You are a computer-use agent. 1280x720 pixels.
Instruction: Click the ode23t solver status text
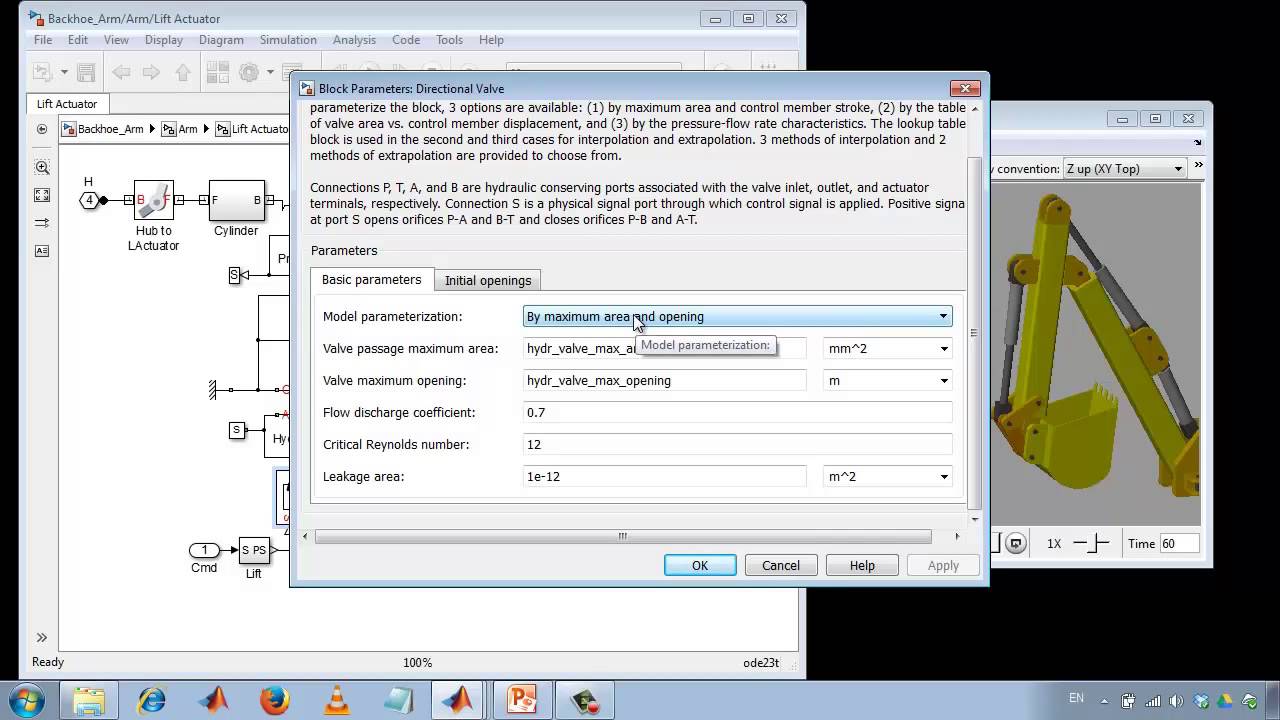point(760,662)
